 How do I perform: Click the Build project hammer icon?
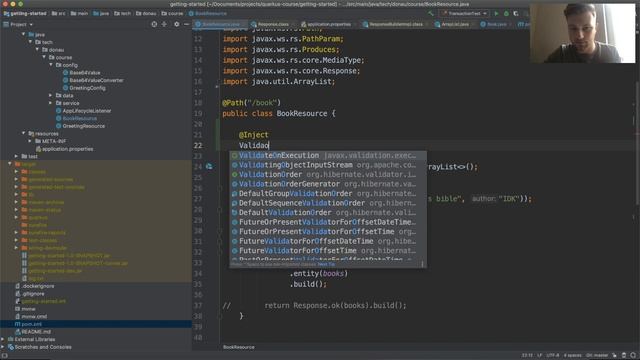tap(431, 13)
